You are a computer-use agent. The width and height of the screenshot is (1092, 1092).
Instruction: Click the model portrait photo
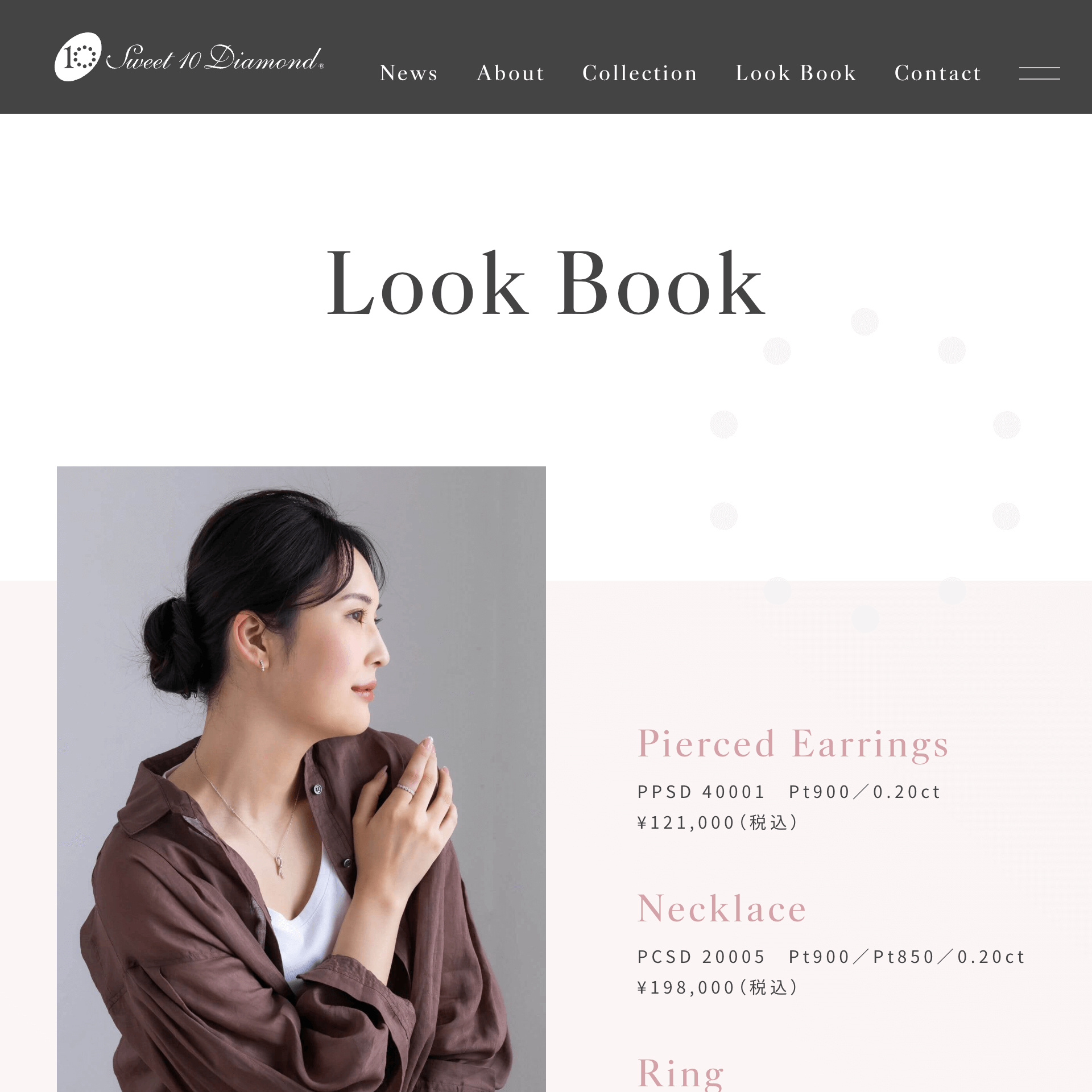point(301,779)
